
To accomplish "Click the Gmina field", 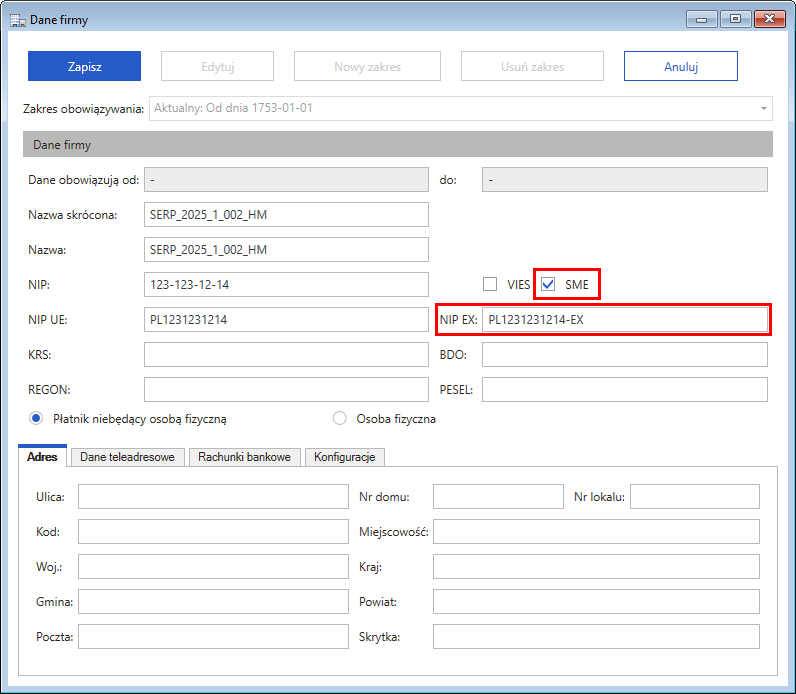I will click(x=213, y=601).
